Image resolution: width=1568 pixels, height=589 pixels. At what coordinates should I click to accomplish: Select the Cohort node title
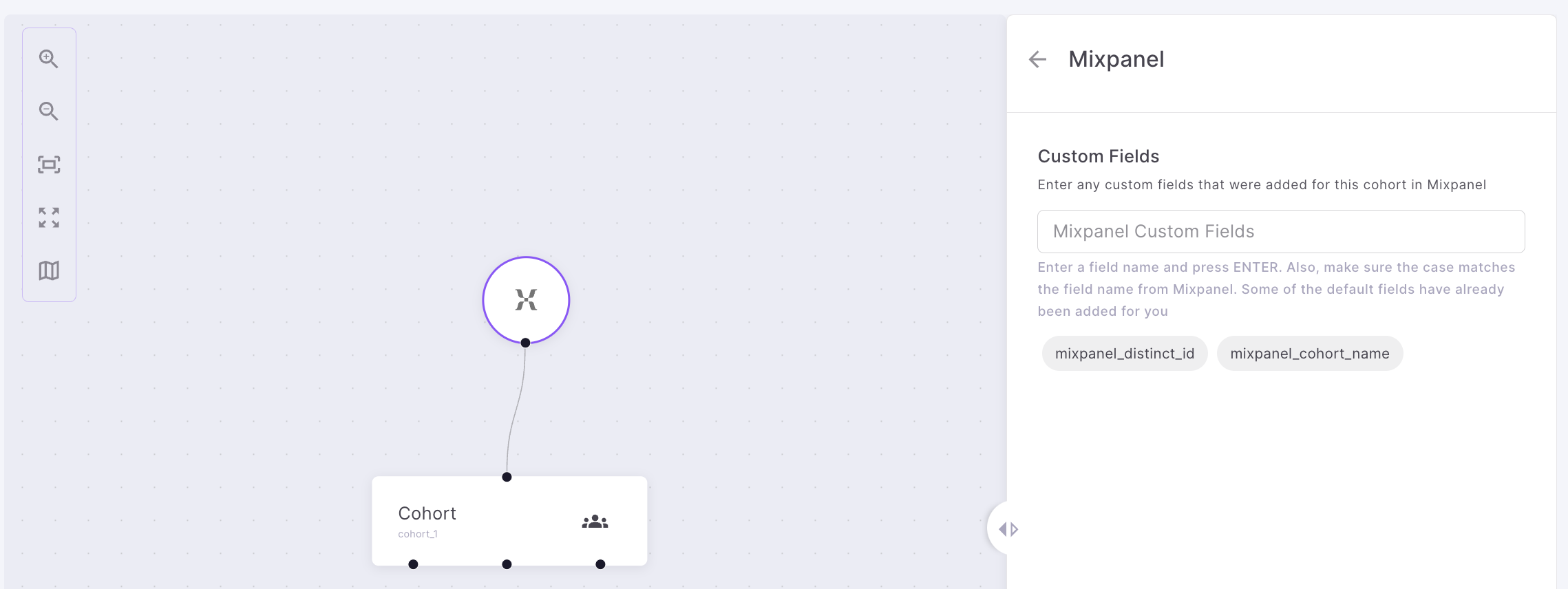[x=427, y=513]
